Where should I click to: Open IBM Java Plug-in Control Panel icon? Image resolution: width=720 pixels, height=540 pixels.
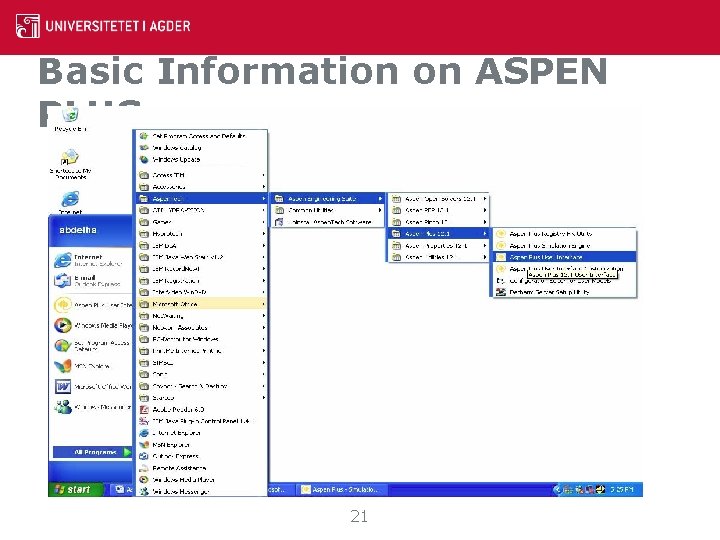coord(144,421)
